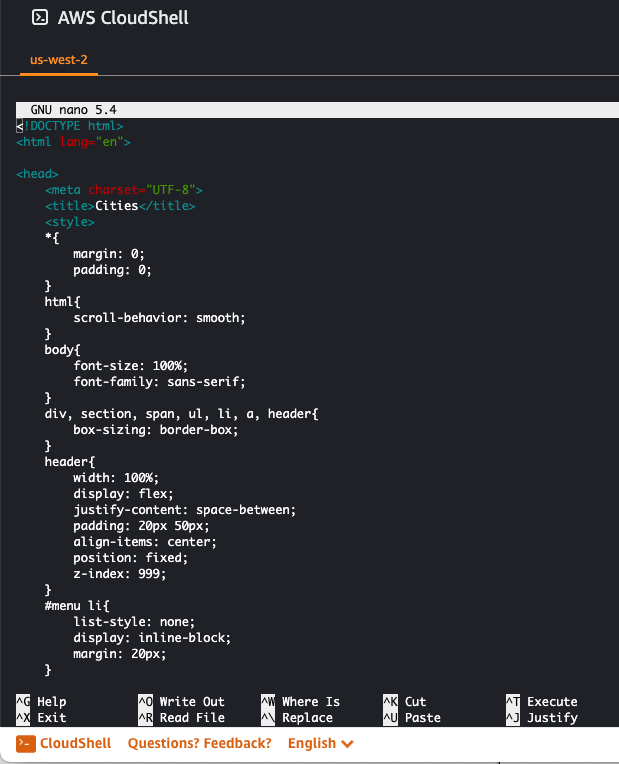Viewport: 619px width, 764px height.
Task: Click the justify-content: space-between; line
Action: click(x=185, y=510)
